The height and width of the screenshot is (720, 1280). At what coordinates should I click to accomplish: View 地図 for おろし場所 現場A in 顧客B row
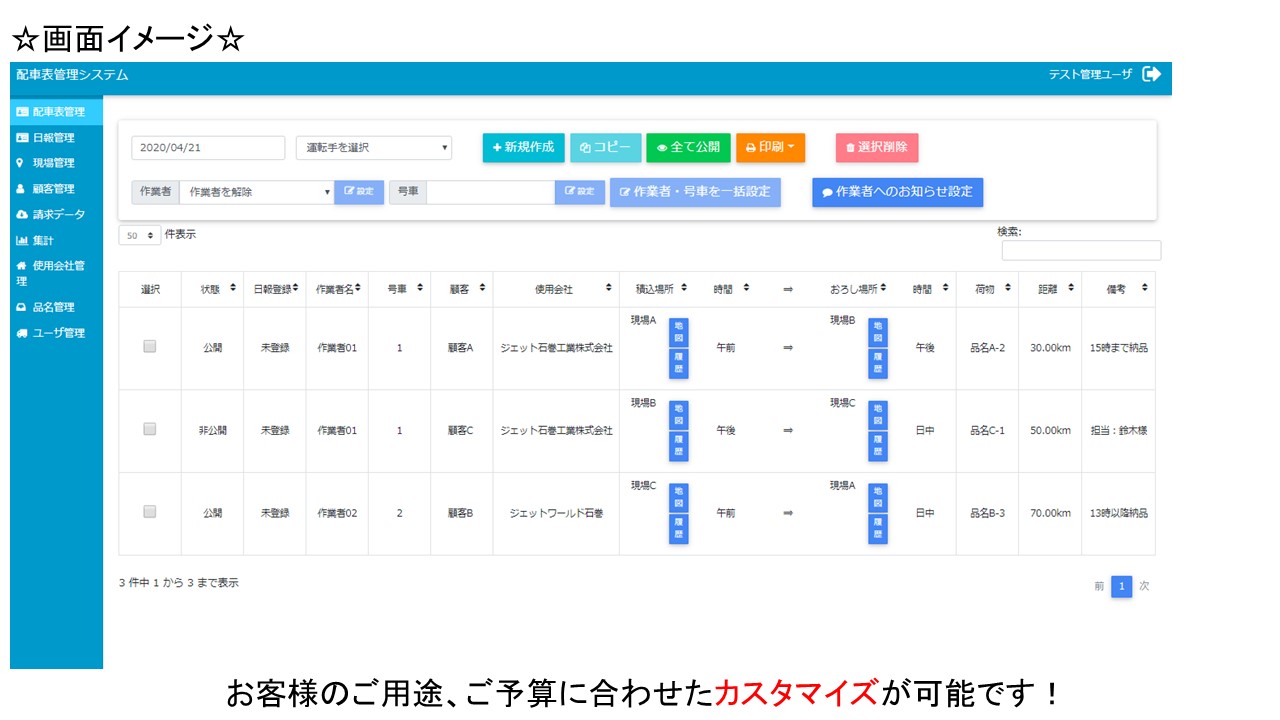point(878,498)
